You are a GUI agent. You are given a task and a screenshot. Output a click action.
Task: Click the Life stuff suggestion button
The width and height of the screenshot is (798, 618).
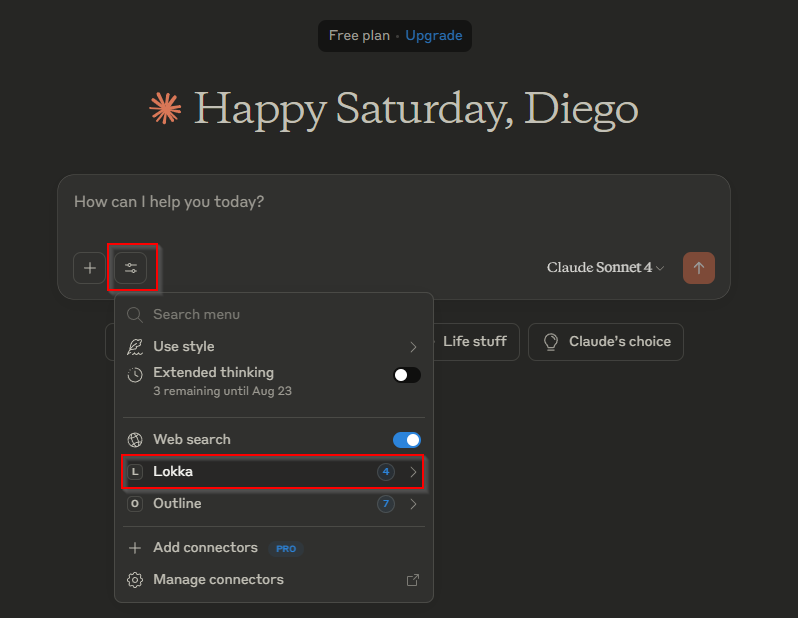pyautogui.click(x=475, y=342)
